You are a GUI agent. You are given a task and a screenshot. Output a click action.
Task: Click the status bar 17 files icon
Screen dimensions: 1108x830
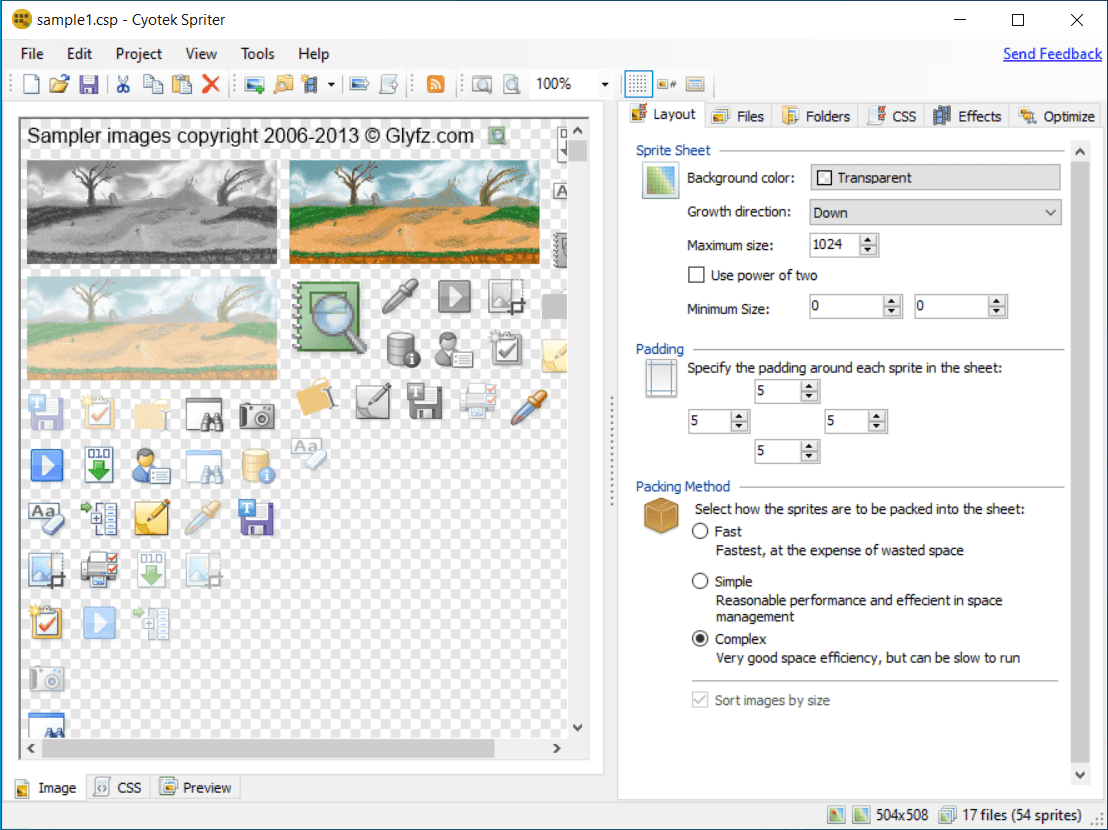(947, 815)
